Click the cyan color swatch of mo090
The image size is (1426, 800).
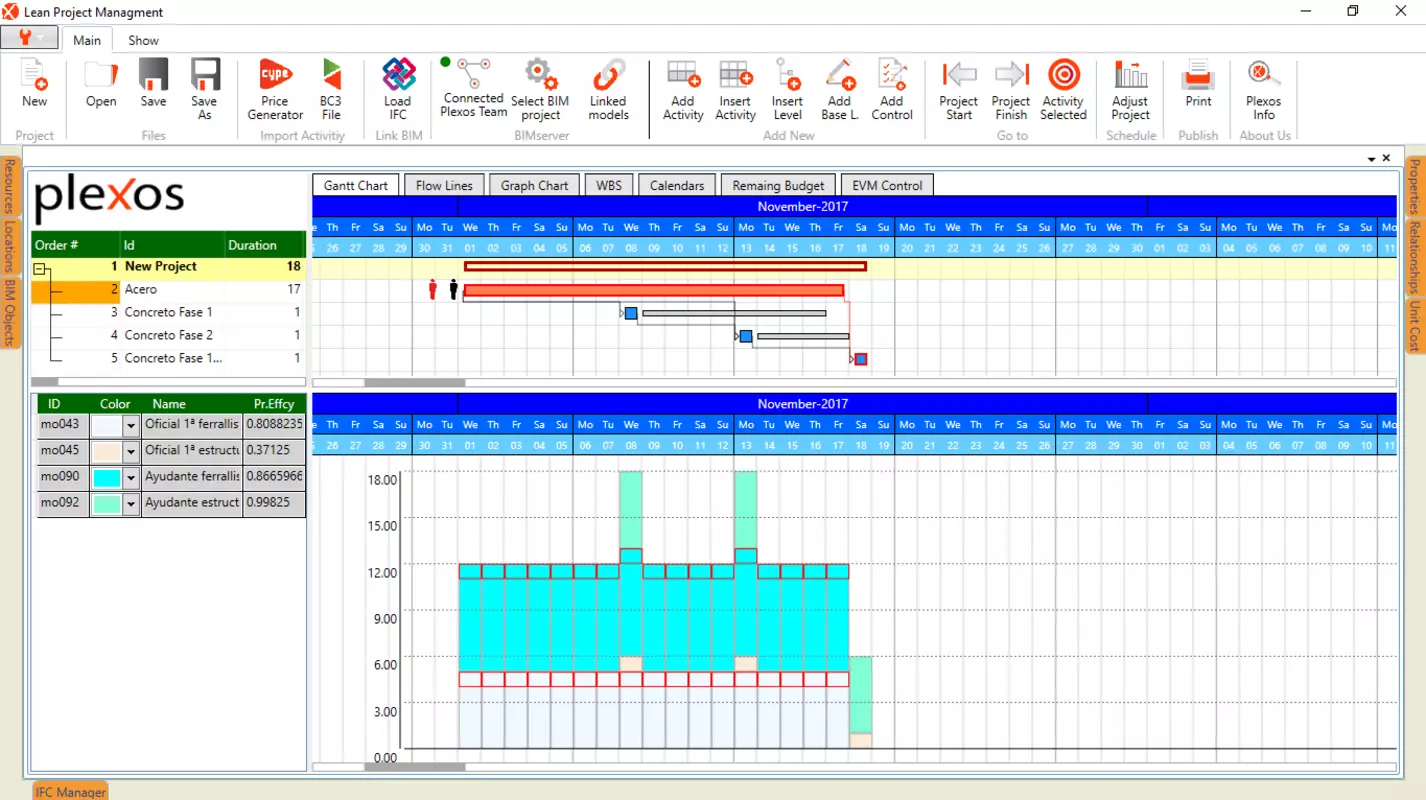pos(107,477)
